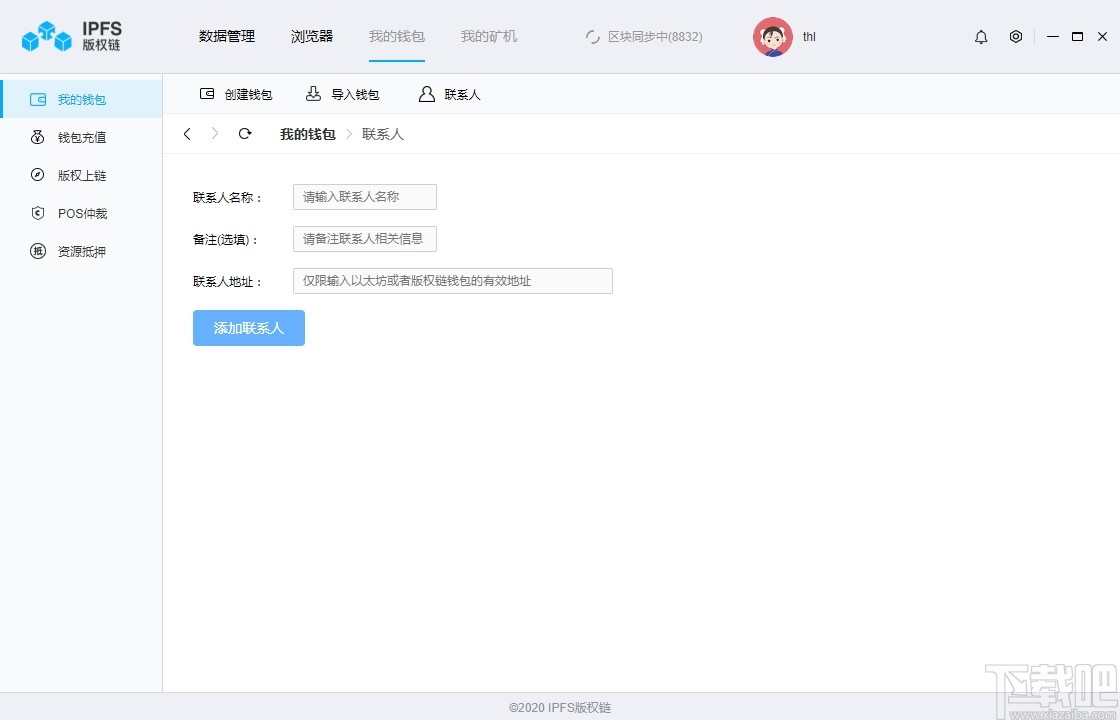Open the 我的矿机 tab
The image size is (1120, 720).
(488, 36)
